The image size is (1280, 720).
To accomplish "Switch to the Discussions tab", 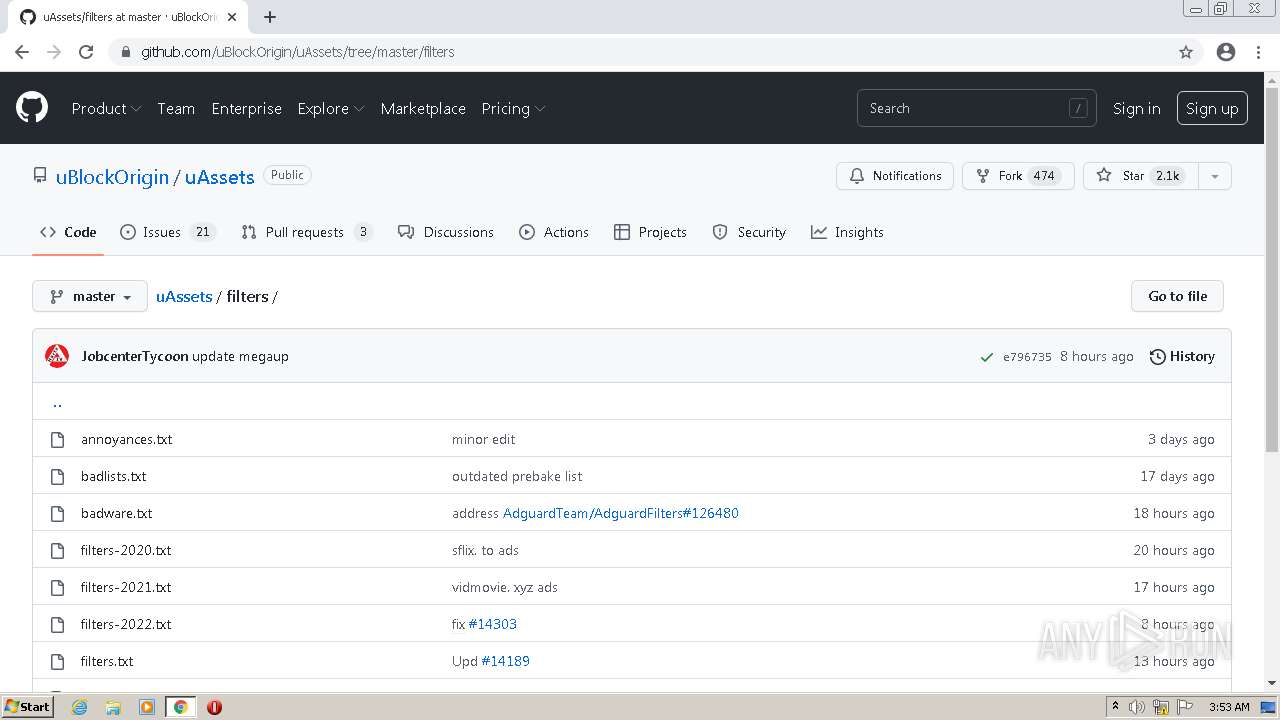I will tap(446, 232).
